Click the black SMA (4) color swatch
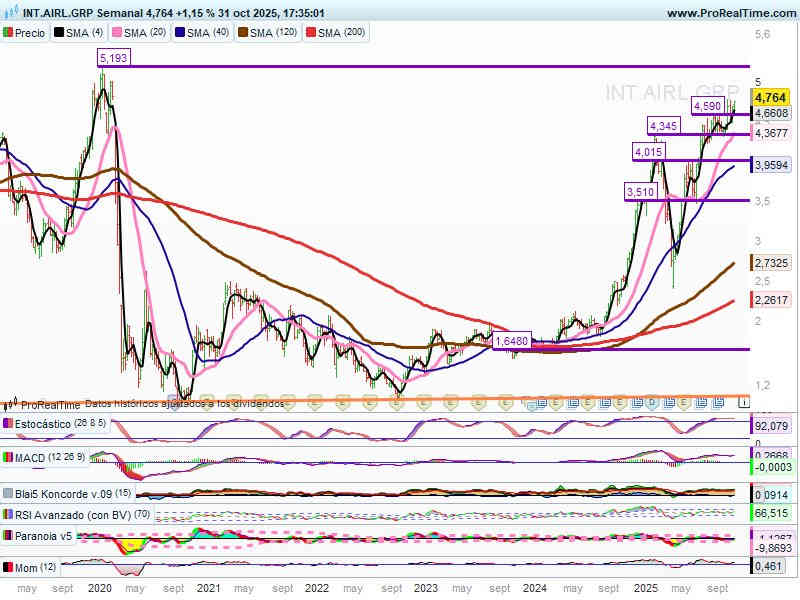 pyautogui.click(x=58, y=33)
